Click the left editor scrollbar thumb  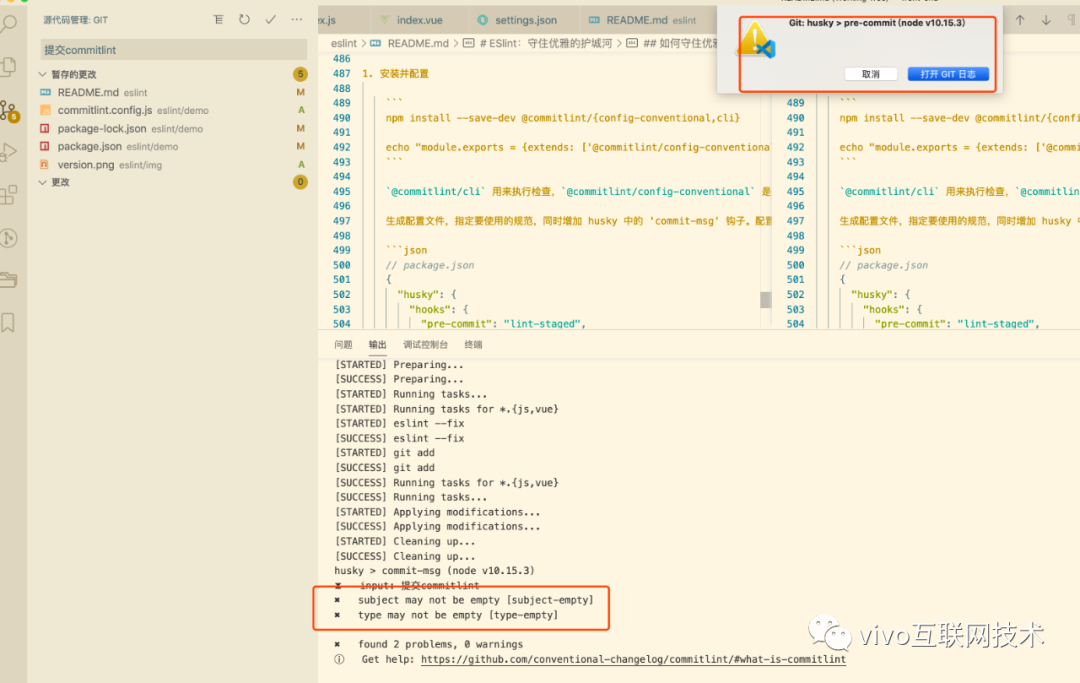point(765,300)
